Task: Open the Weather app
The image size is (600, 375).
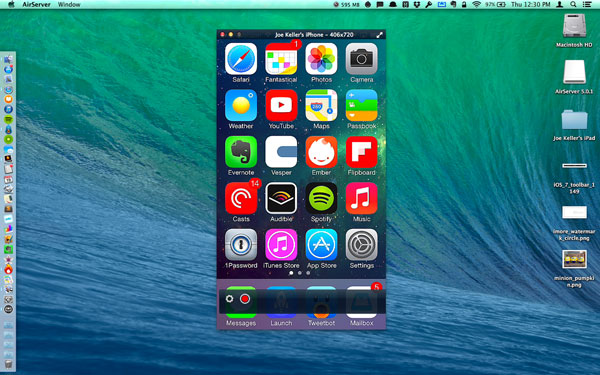Action: [x=241, y=106]
